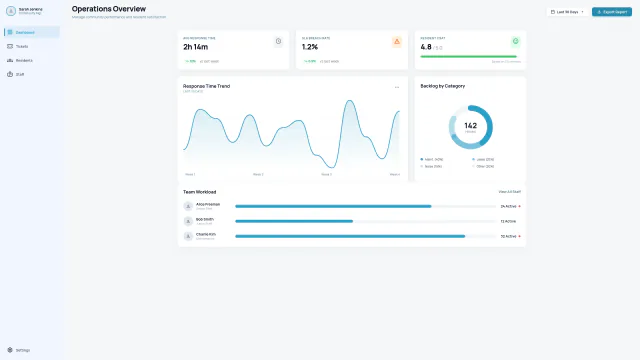Open the Residents section
The image size is (640, 360).
32,60
